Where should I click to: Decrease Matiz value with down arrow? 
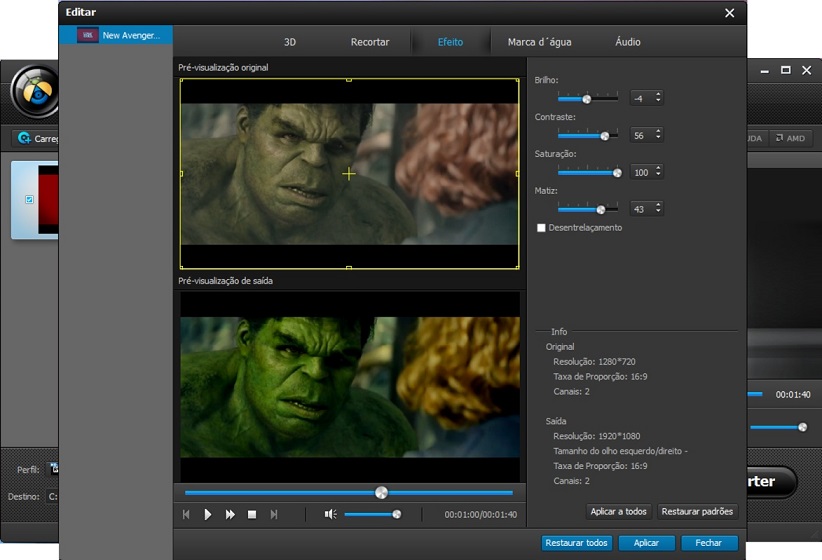click(x=658, y=211)
